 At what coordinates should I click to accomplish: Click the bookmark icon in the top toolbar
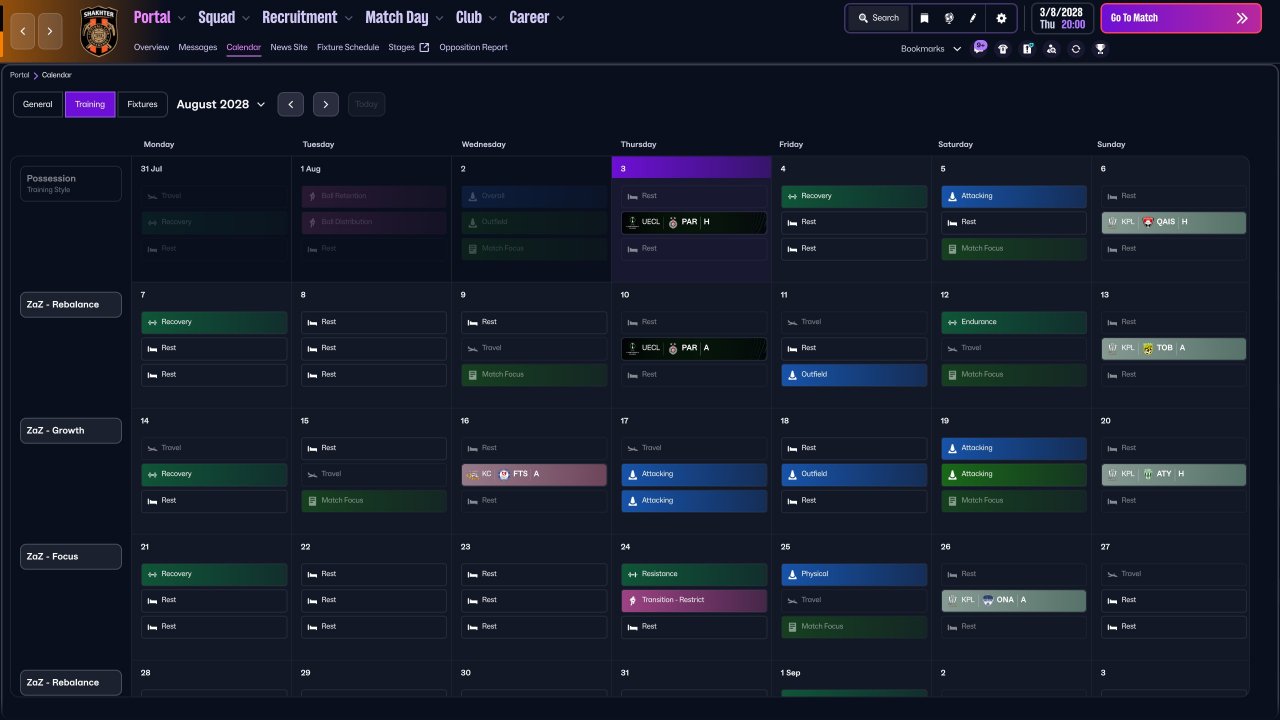[x=924, y=18]
